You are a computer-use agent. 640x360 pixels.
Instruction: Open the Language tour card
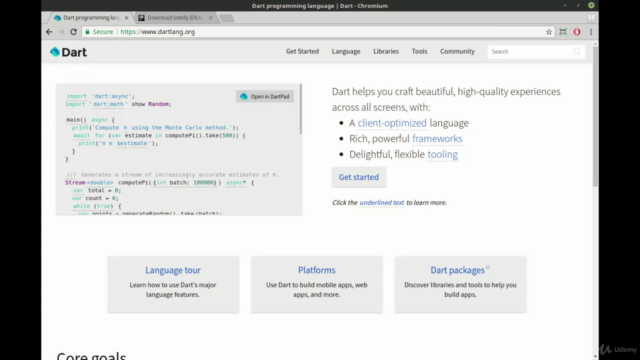click(x=173, y=284)
